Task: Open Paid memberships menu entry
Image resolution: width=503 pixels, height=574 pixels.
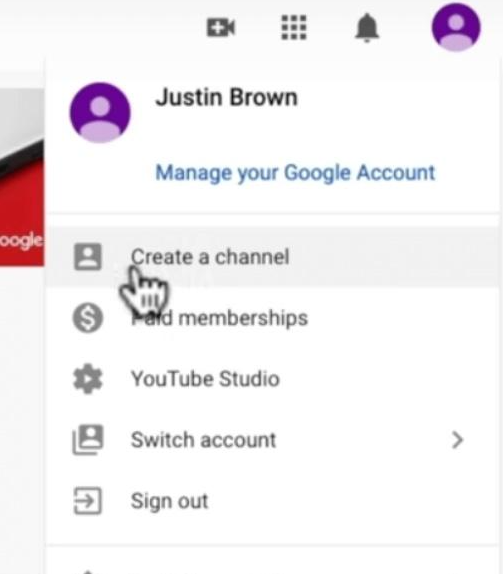Action: (272, 318)
